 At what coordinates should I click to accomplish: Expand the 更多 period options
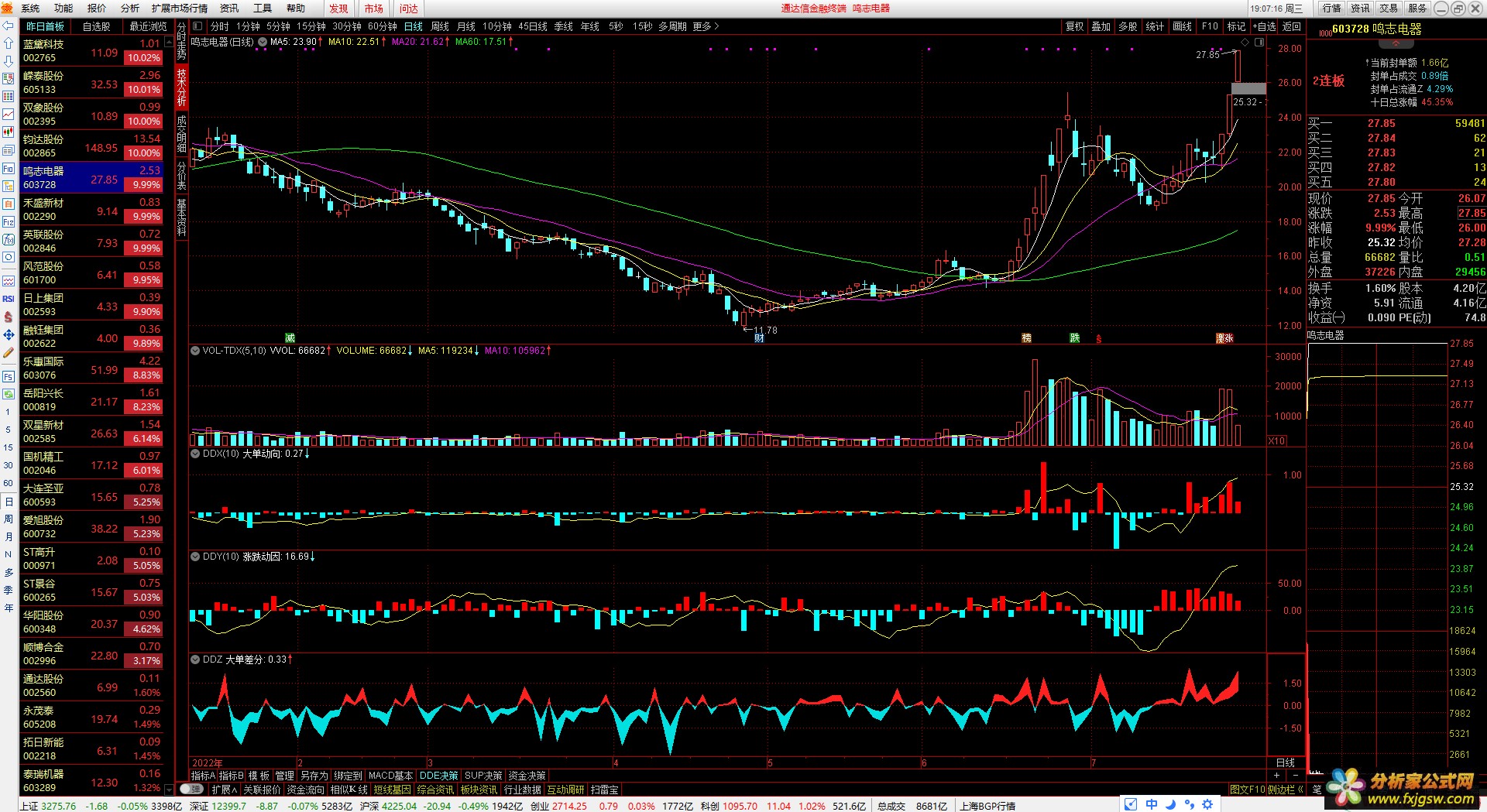[x=706, y=26]
